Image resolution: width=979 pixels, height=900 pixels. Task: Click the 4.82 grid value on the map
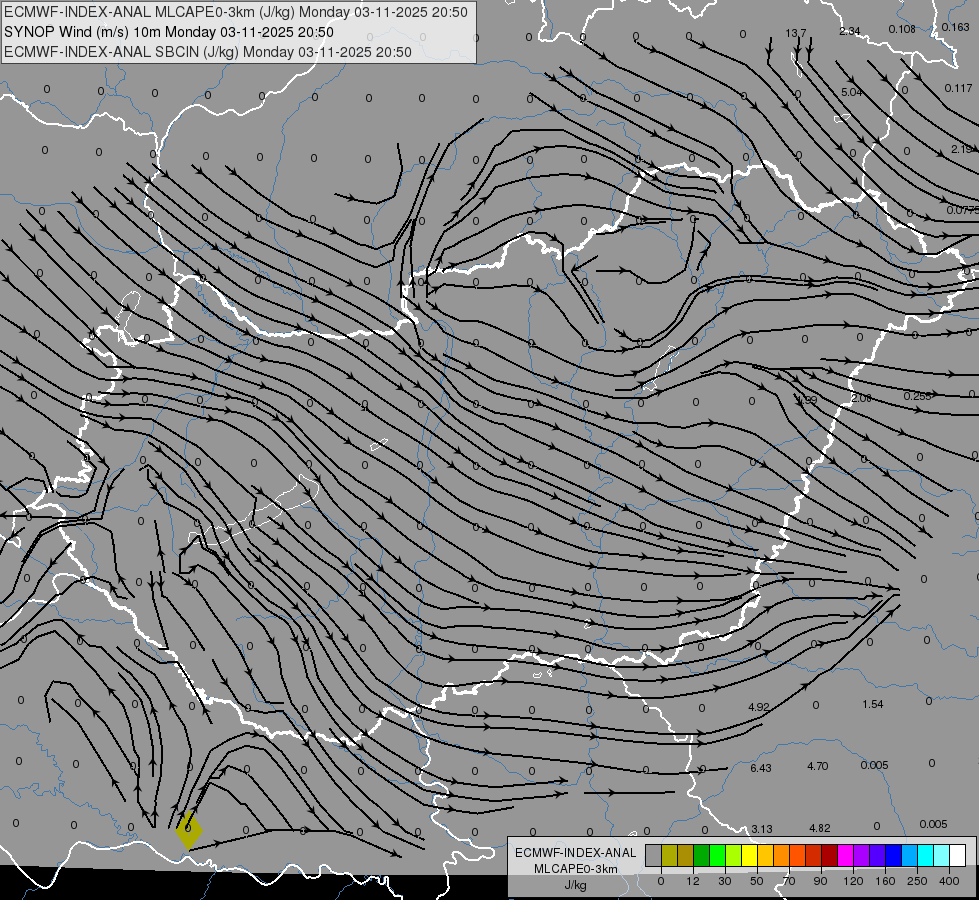(820, 828)
